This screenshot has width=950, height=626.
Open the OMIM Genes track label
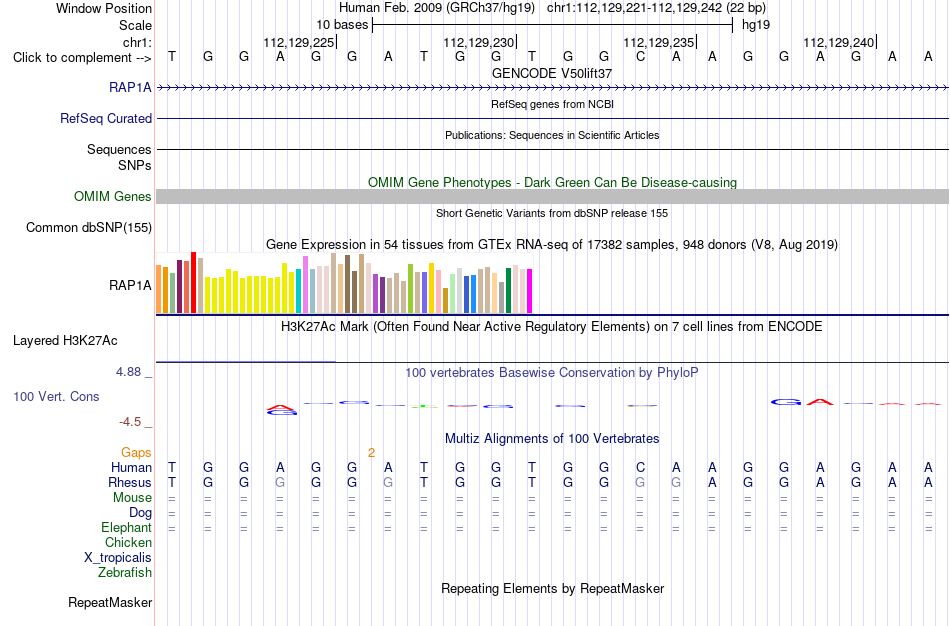(x=112, y=196)
